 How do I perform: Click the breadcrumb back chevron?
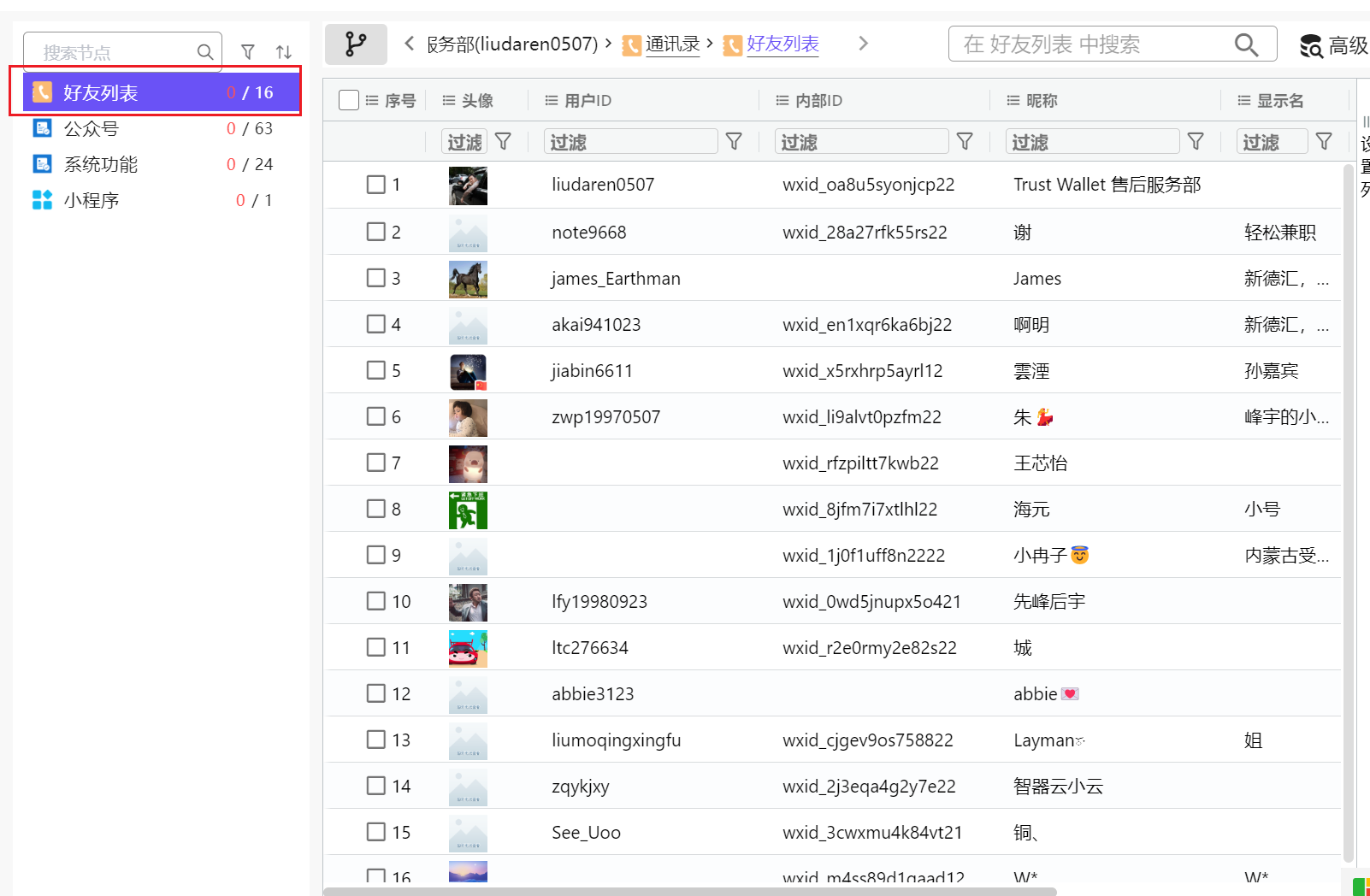click(410, 44)
